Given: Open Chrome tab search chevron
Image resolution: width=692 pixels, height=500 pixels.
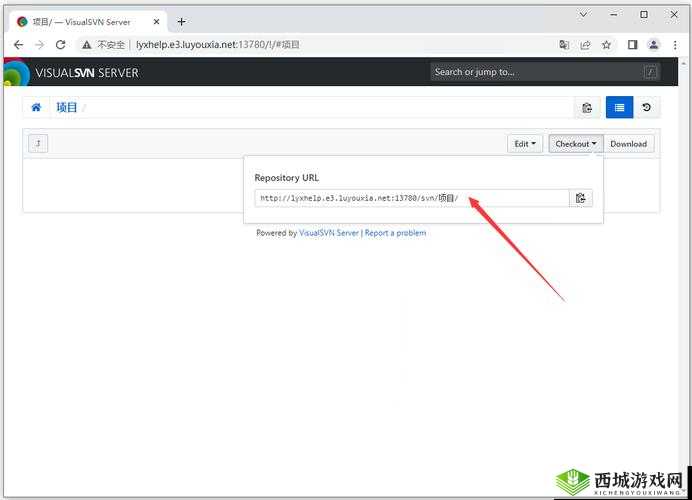Looking at the screenshot, I should (585, 15).
